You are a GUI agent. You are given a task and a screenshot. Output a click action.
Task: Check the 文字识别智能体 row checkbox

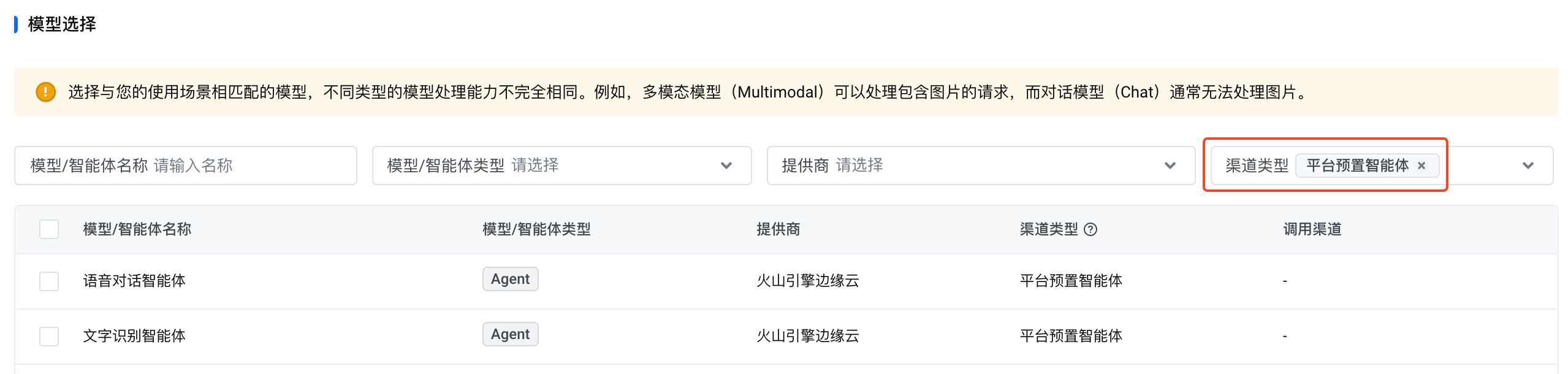[x=49, y=337]
